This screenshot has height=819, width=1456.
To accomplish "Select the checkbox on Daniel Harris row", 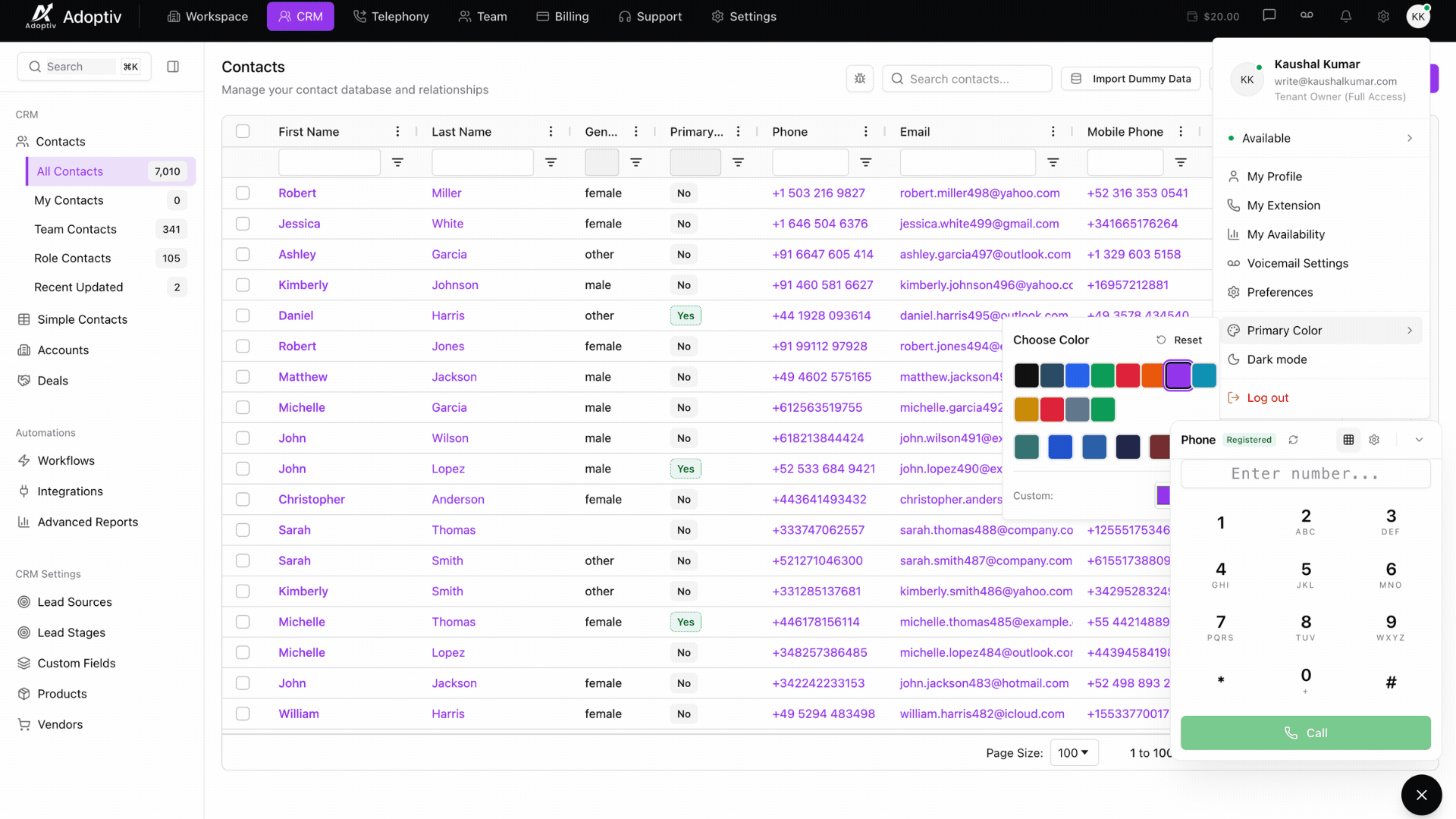I will click(x=243, y=315).
